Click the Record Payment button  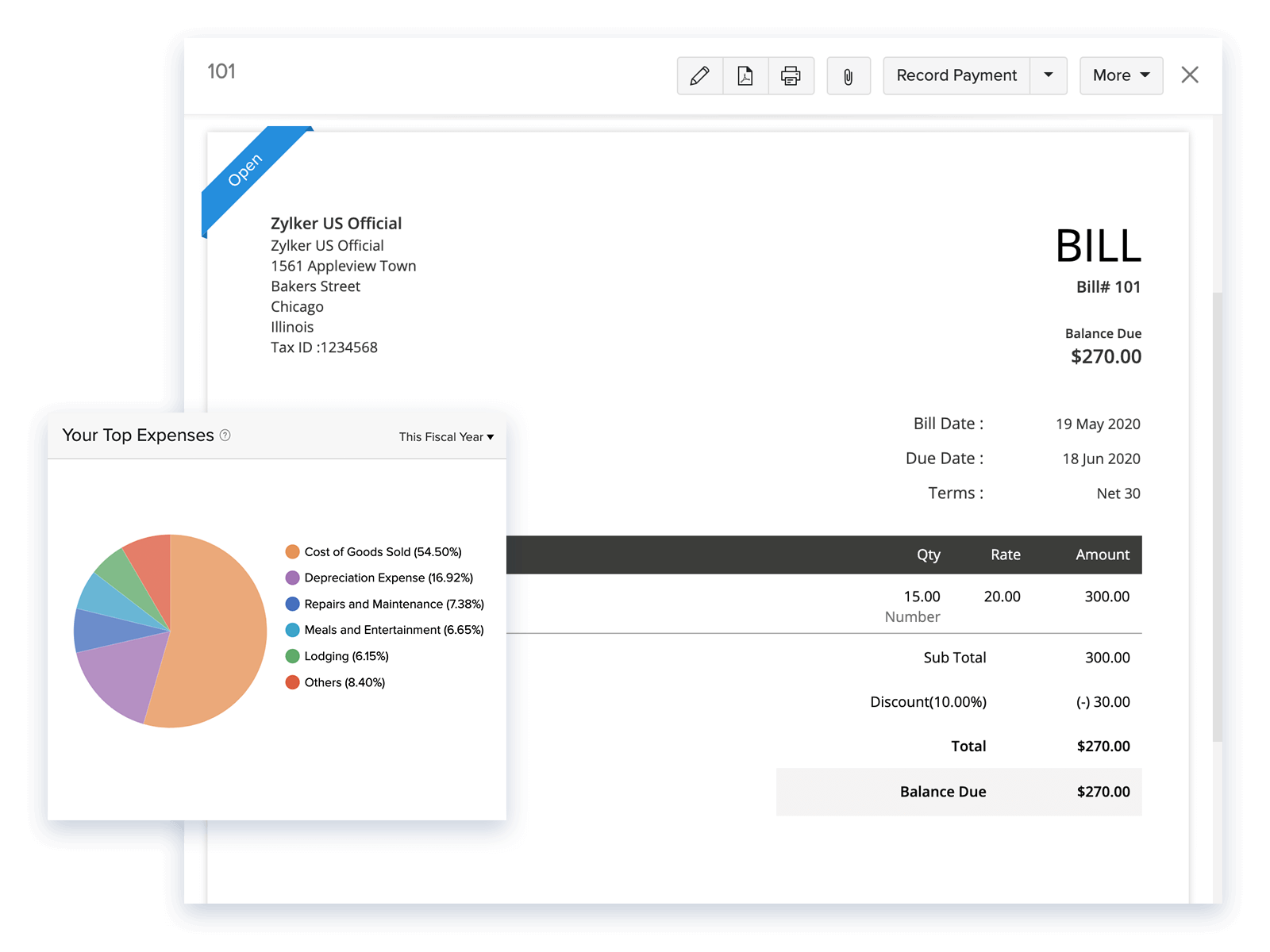[x=956, y=75]
